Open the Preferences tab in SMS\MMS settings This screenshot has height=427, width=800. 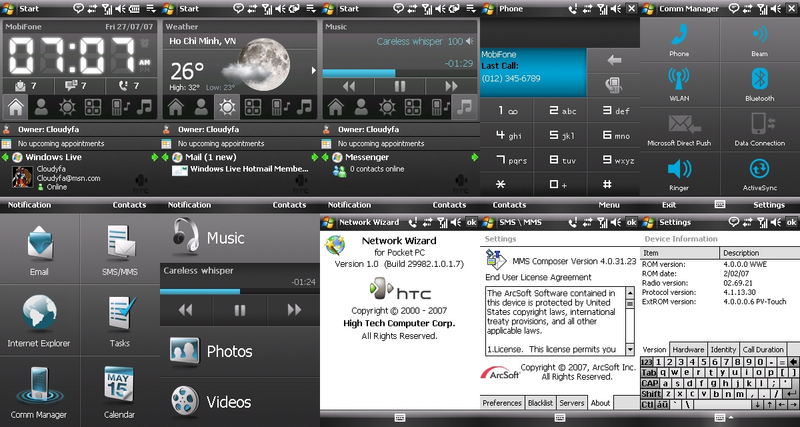coord(502,403)
